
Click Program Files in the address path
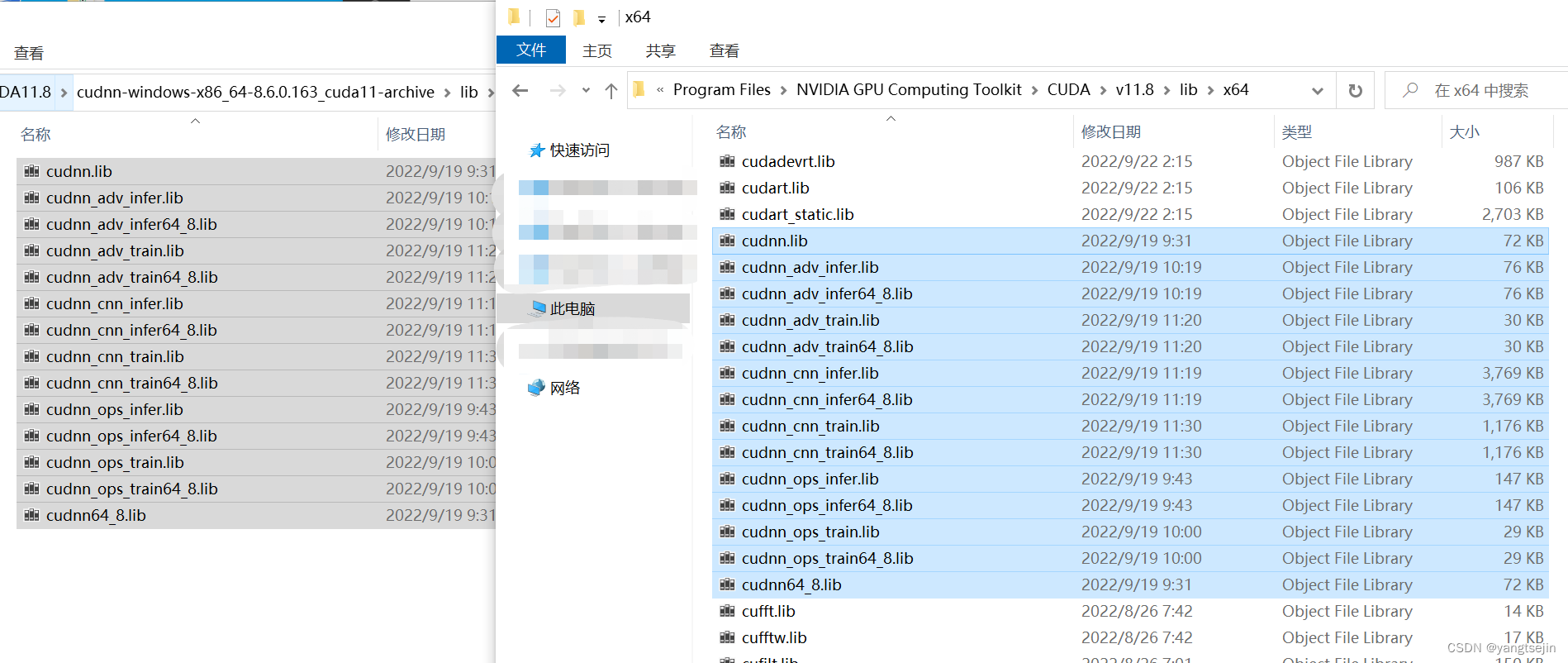[x=721, y=89]
